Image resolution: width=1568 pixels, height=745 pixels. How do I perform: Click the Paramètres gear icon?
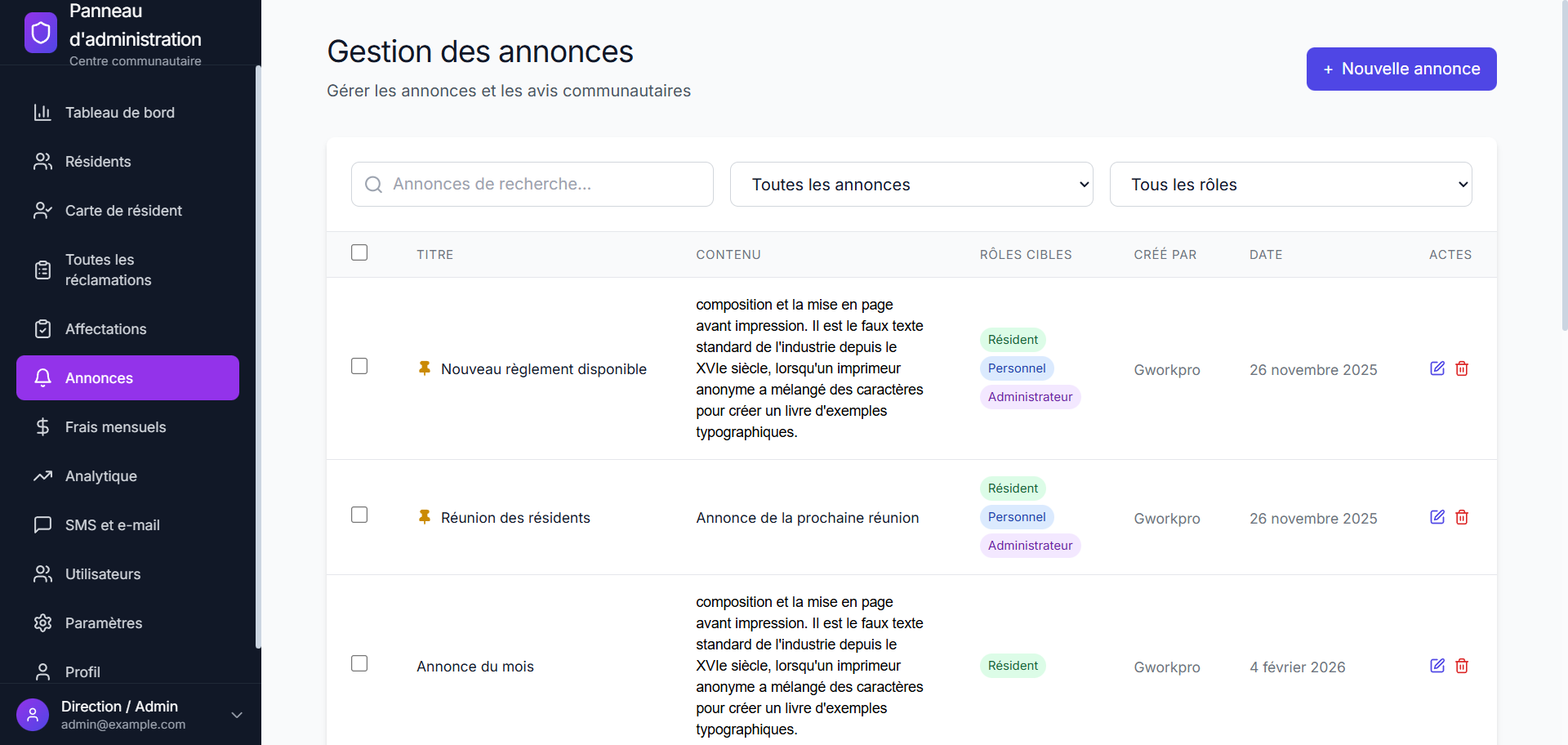[x=42, y=623]
